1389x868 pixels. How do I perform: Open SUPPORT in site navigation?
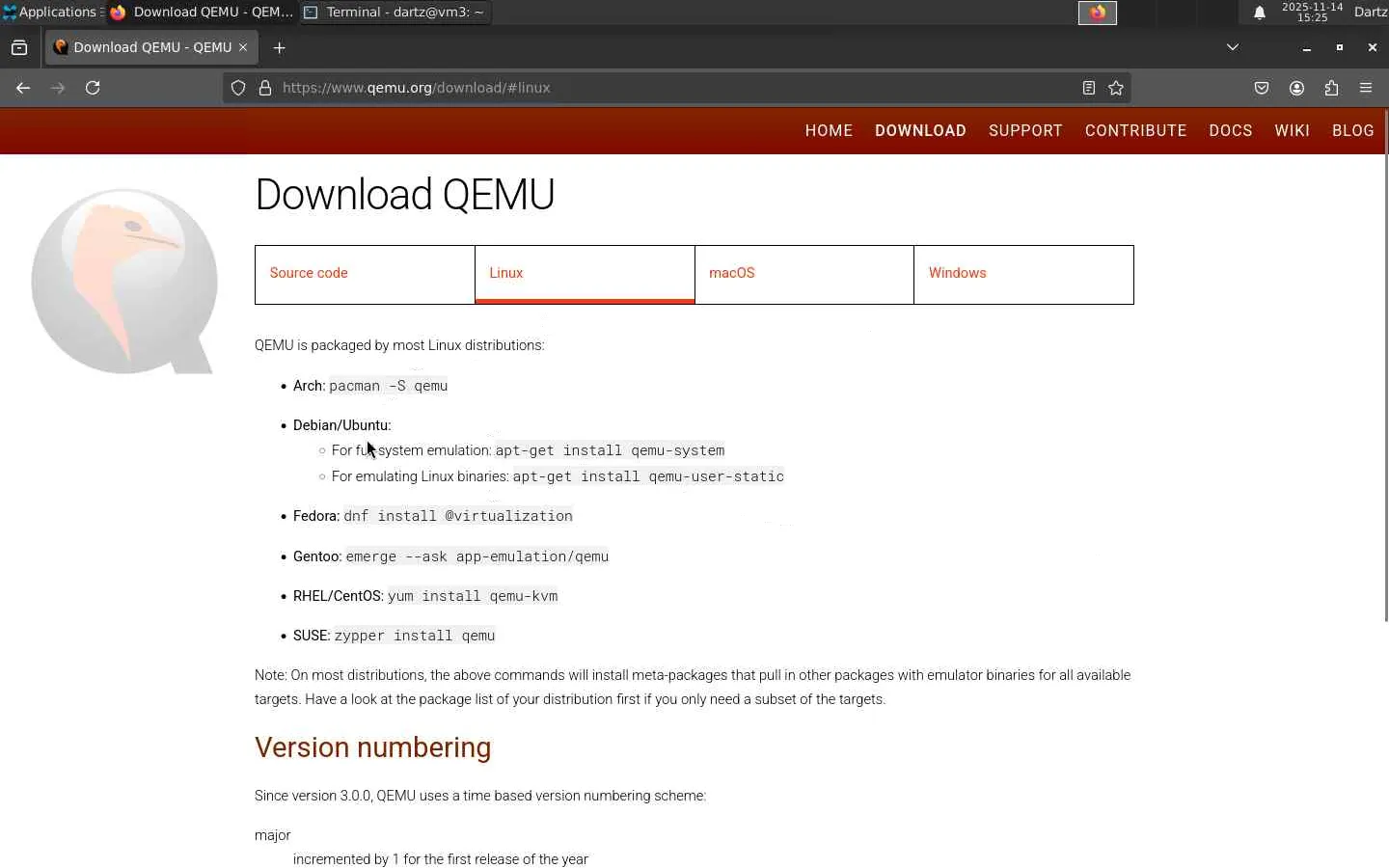(1025, 131)
